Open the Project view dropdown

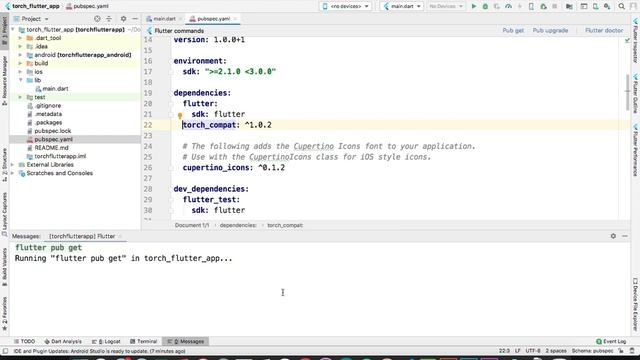click(x=31, y=19)
